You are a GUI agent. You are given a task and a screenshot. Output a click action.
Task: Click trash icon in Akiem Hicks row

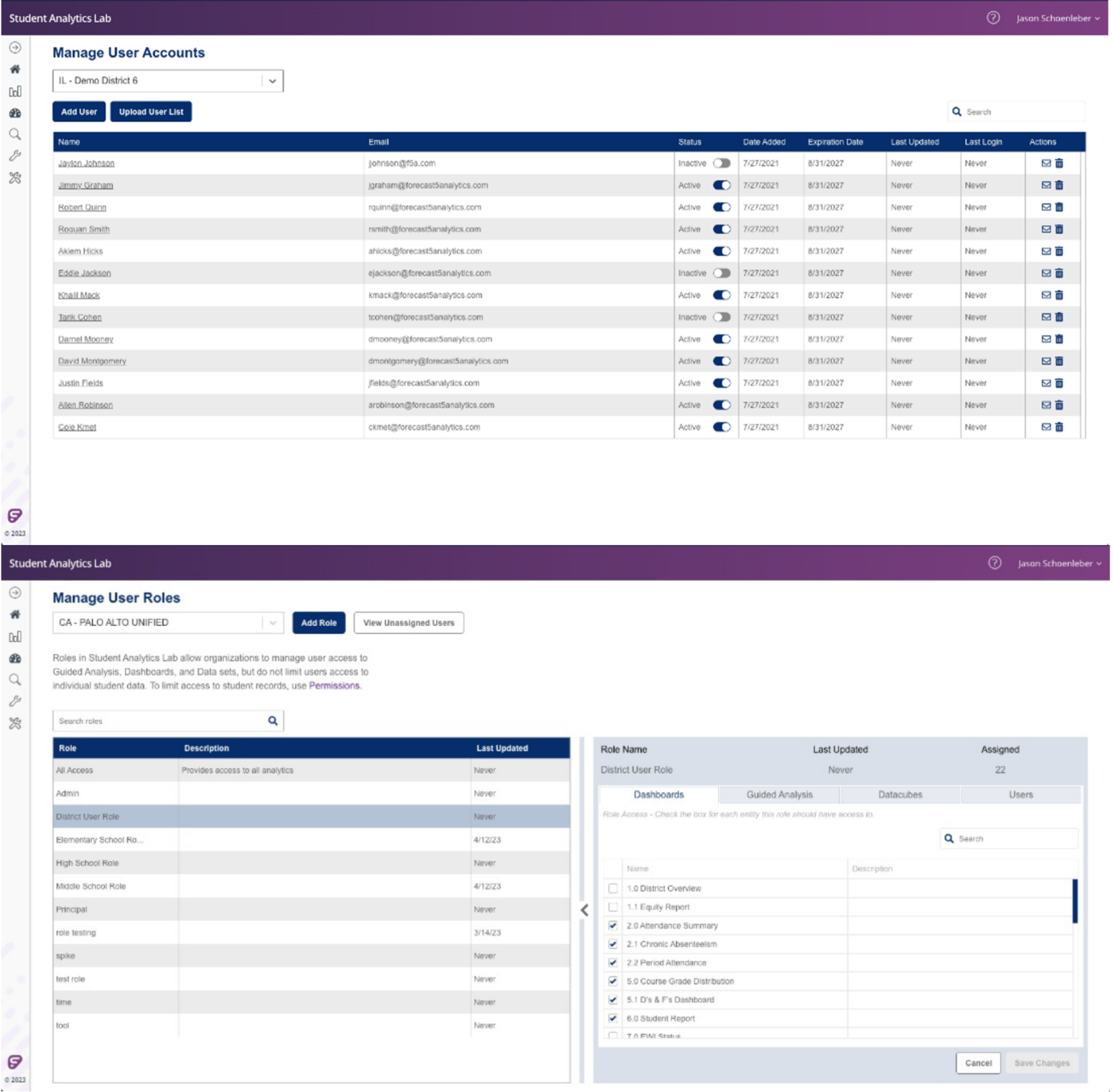1059,251
